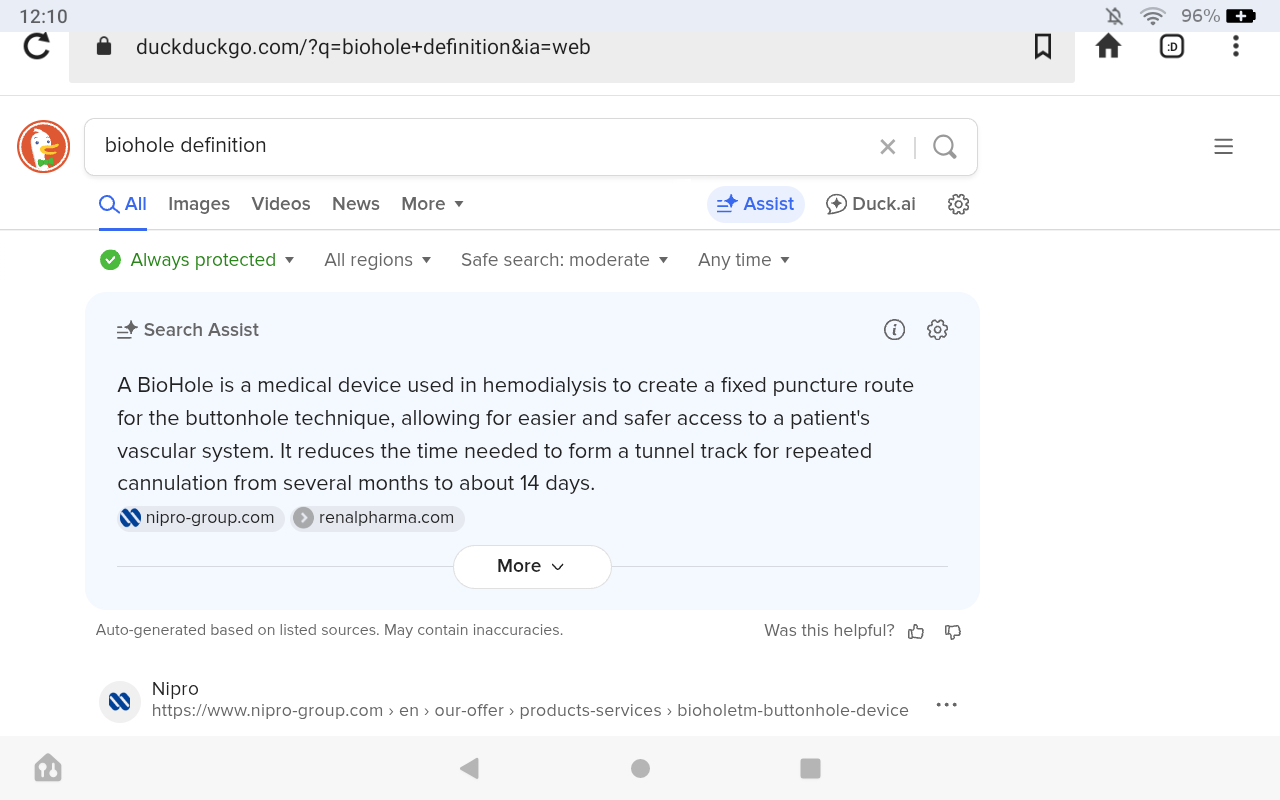The height and width of the screenshot is (800, 1280).
Task: Give thumbs up to Search Assist answer
Action: pyautogui.click(x=916, y=631)
